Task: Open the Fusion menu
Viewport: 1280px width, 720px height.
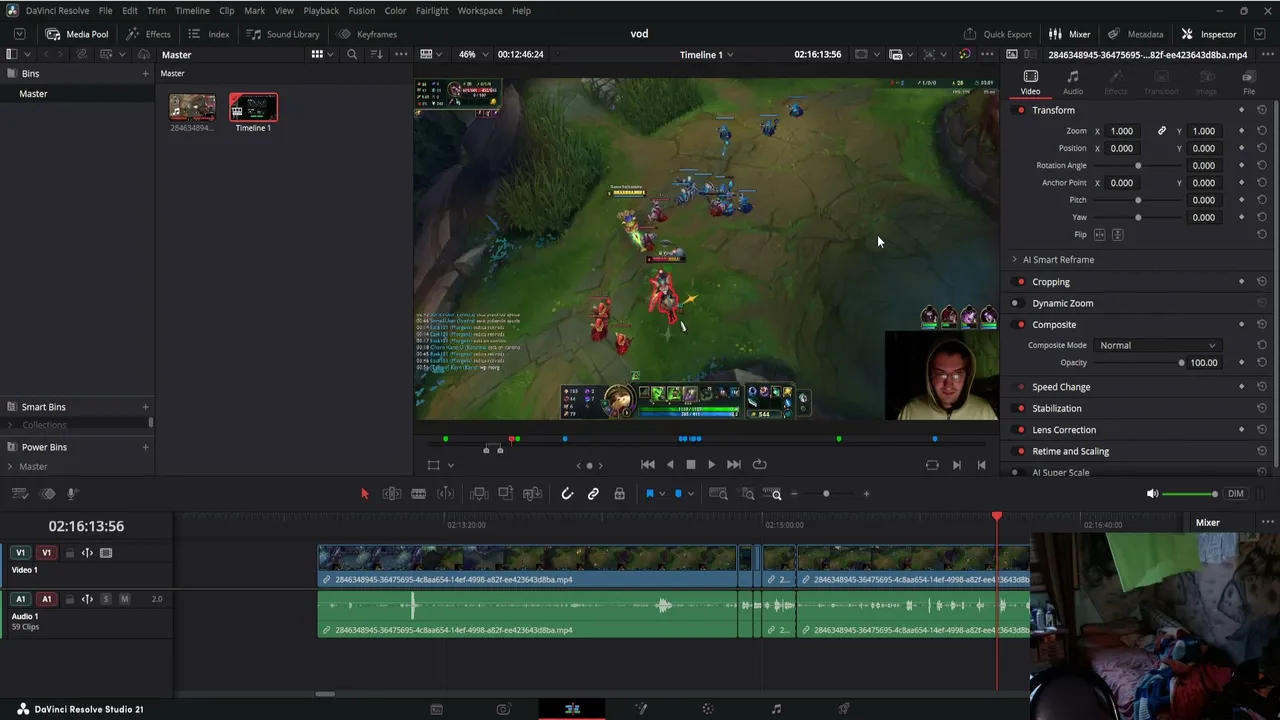Action: tap(362, 10)
